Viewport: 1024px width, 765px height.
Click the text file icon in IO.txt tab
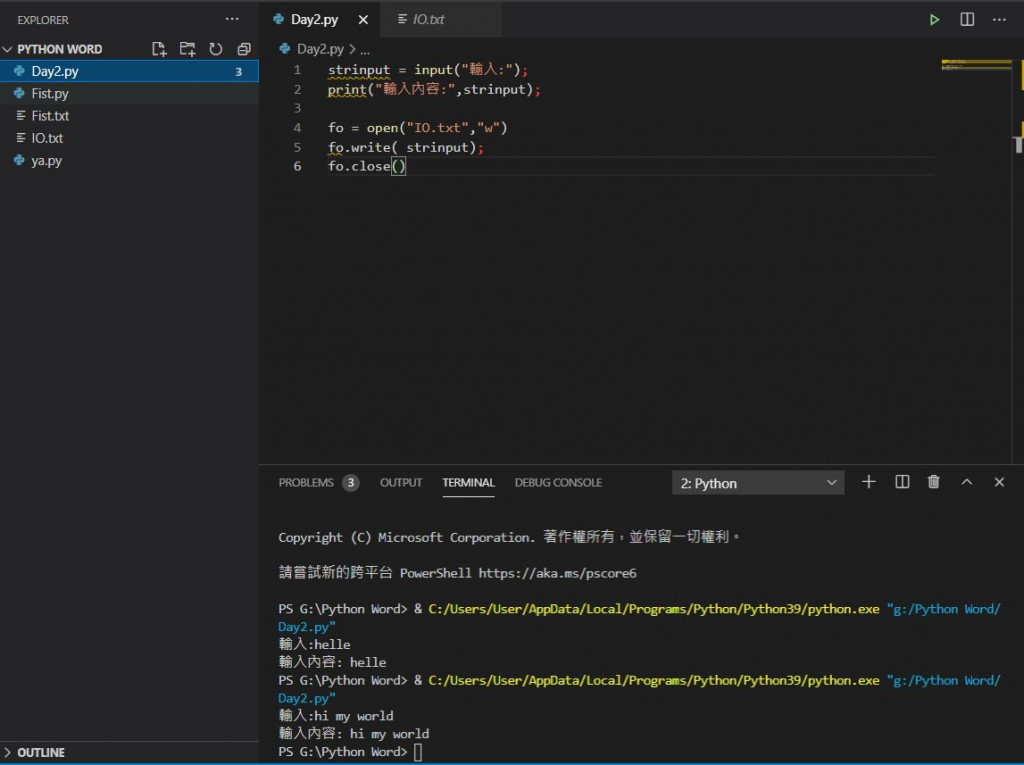[x=402, y=20]
